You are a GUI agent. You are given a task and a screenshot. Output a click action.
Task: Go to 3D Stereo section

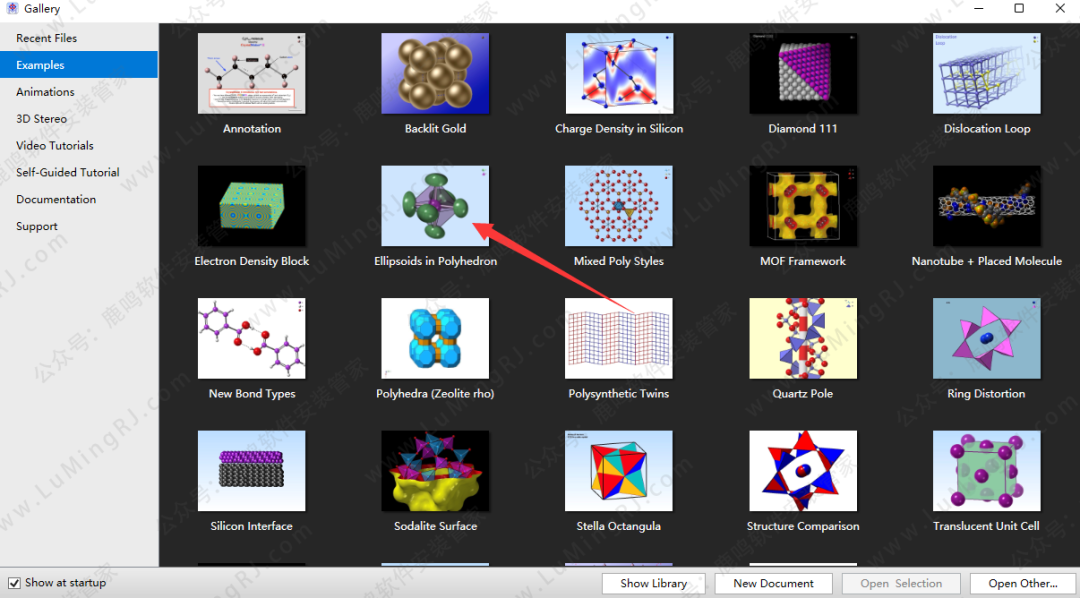coord(41,119)
